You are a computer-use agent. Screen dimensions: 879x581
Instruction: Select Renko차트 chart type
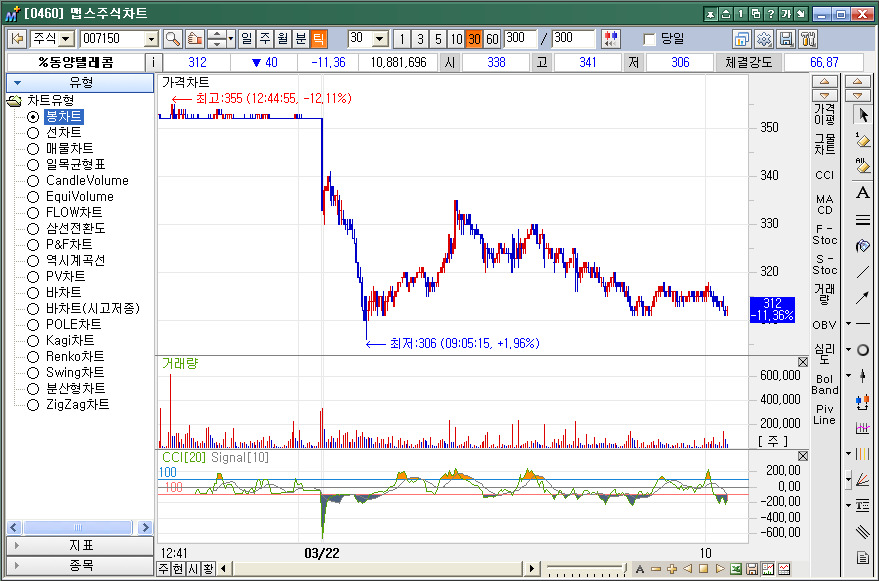point(75,357)
